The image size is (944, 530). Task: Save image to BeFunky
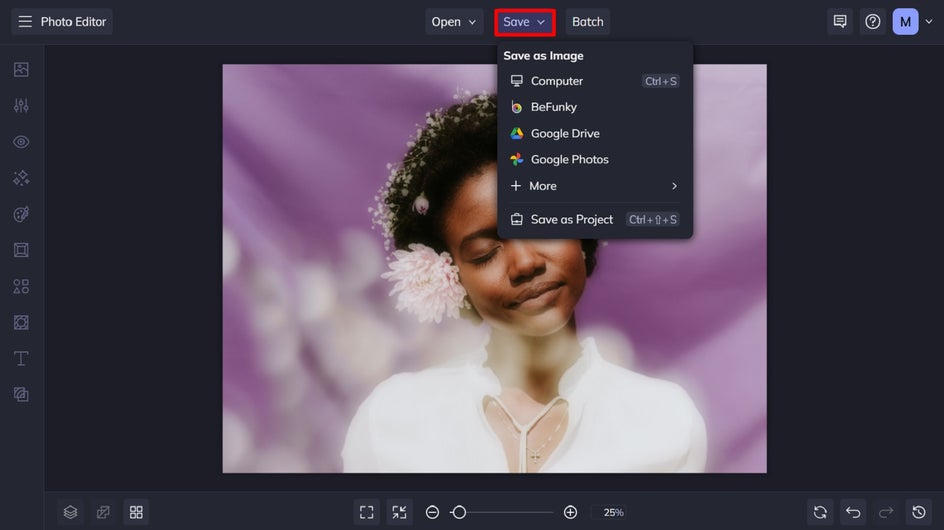[x=594, y=107]
